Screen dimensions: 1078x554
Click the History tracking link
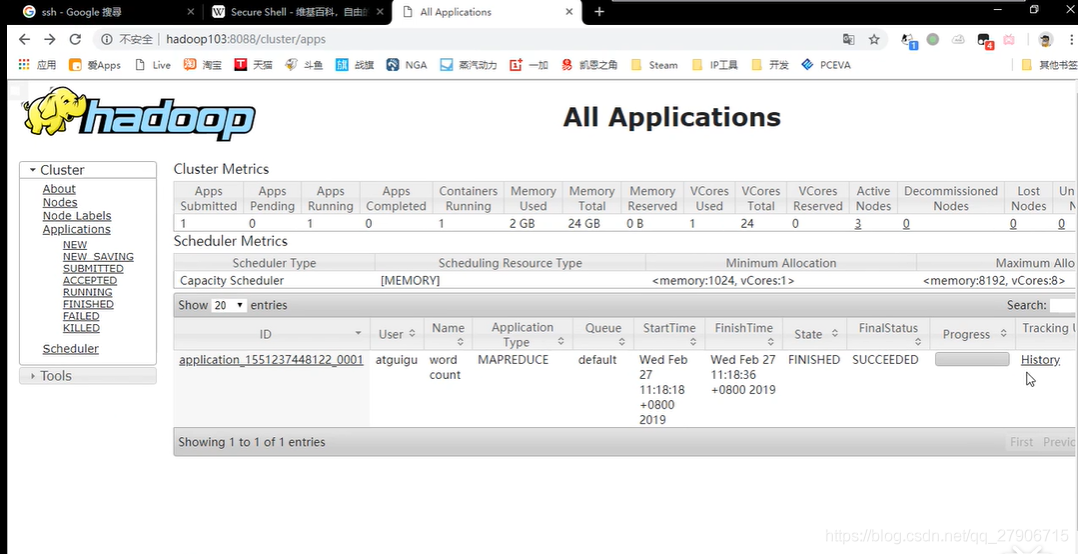click(x=1040, y=360)
